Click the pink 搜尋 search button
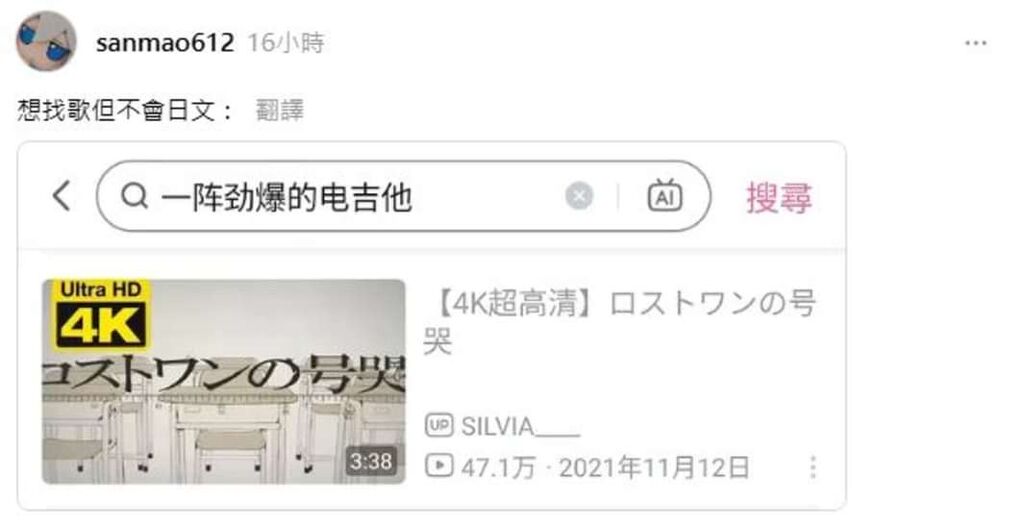 (x=779, y=197)
